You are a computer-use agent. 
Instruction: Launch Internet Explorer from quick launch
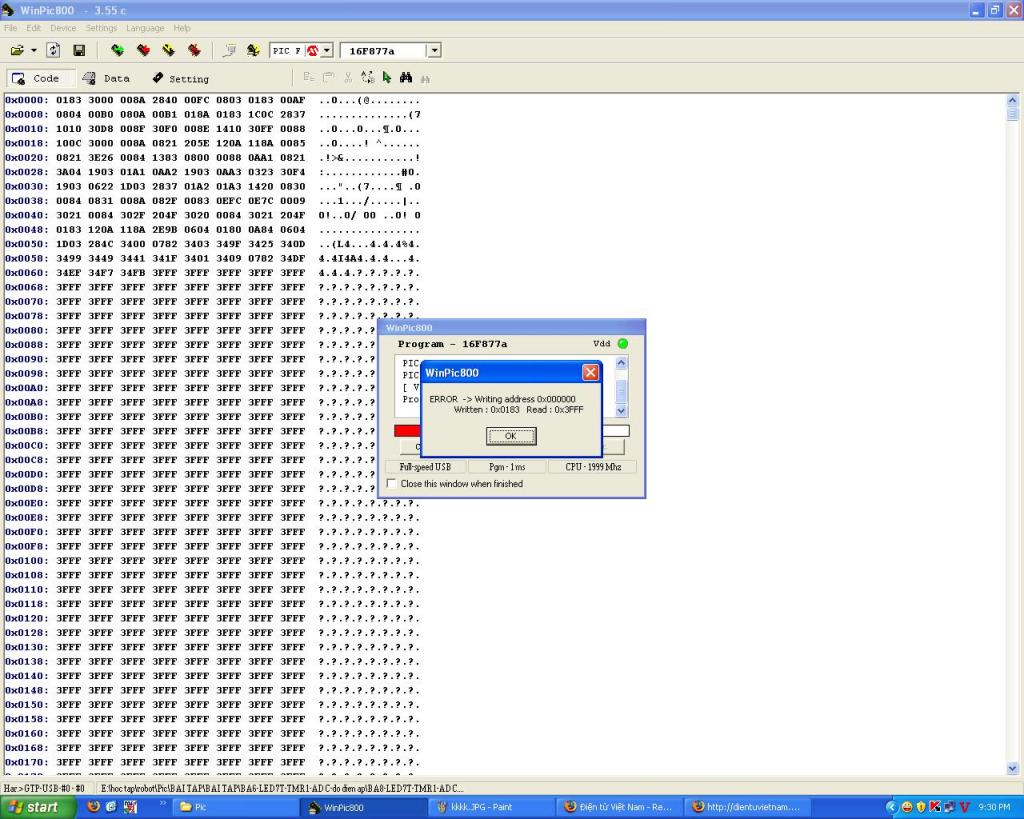pos(111,807)
